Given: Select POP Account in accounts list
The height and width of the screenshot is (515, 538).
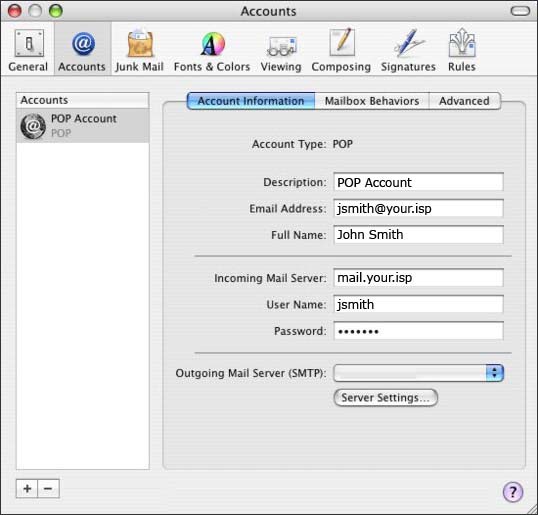Looking at the screenshot, I should [x=83, y=126].
